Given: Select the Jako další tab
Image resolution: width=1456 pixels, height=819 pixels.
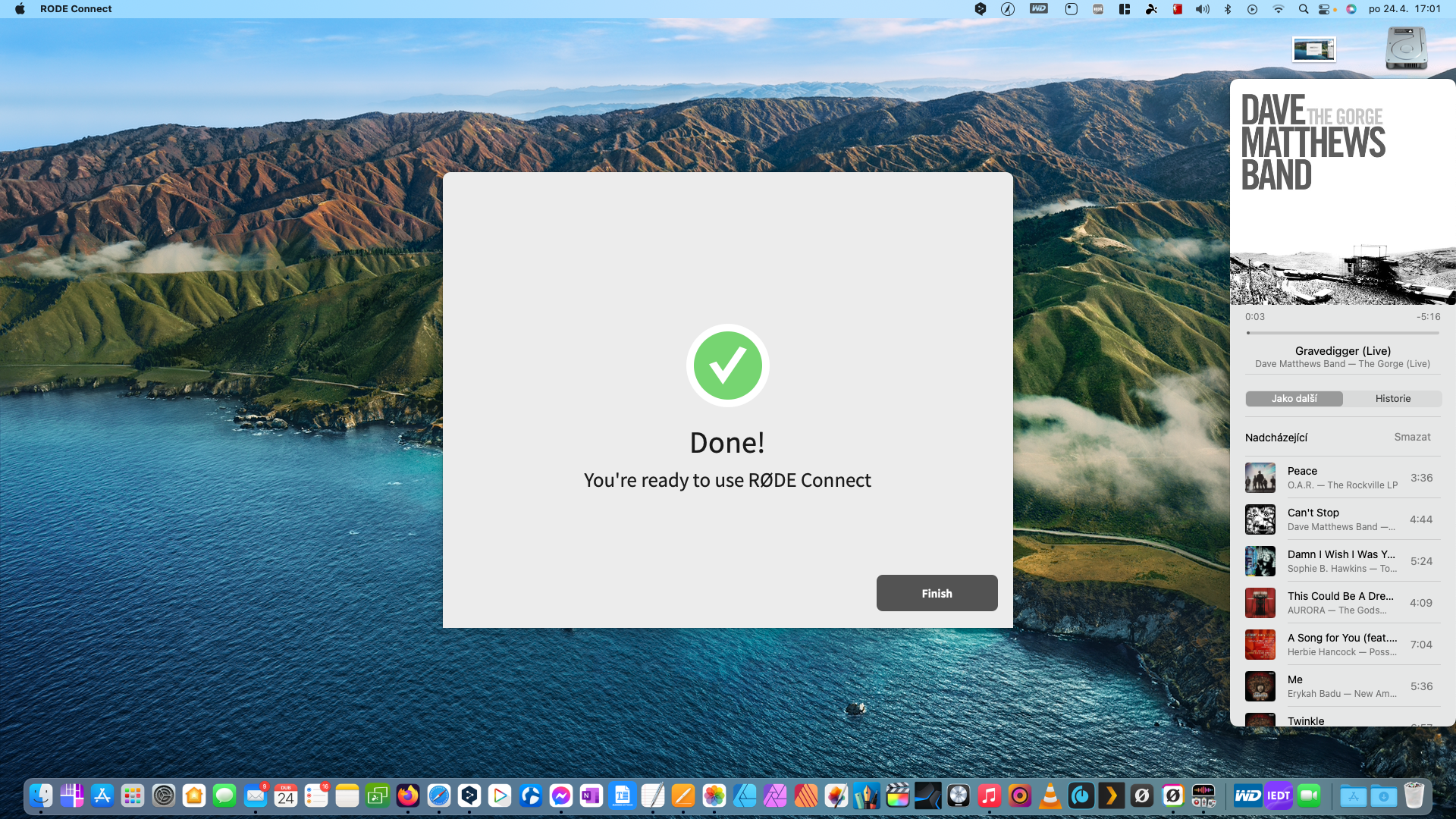Looking at the screenshot, I should pos(1294,399).
